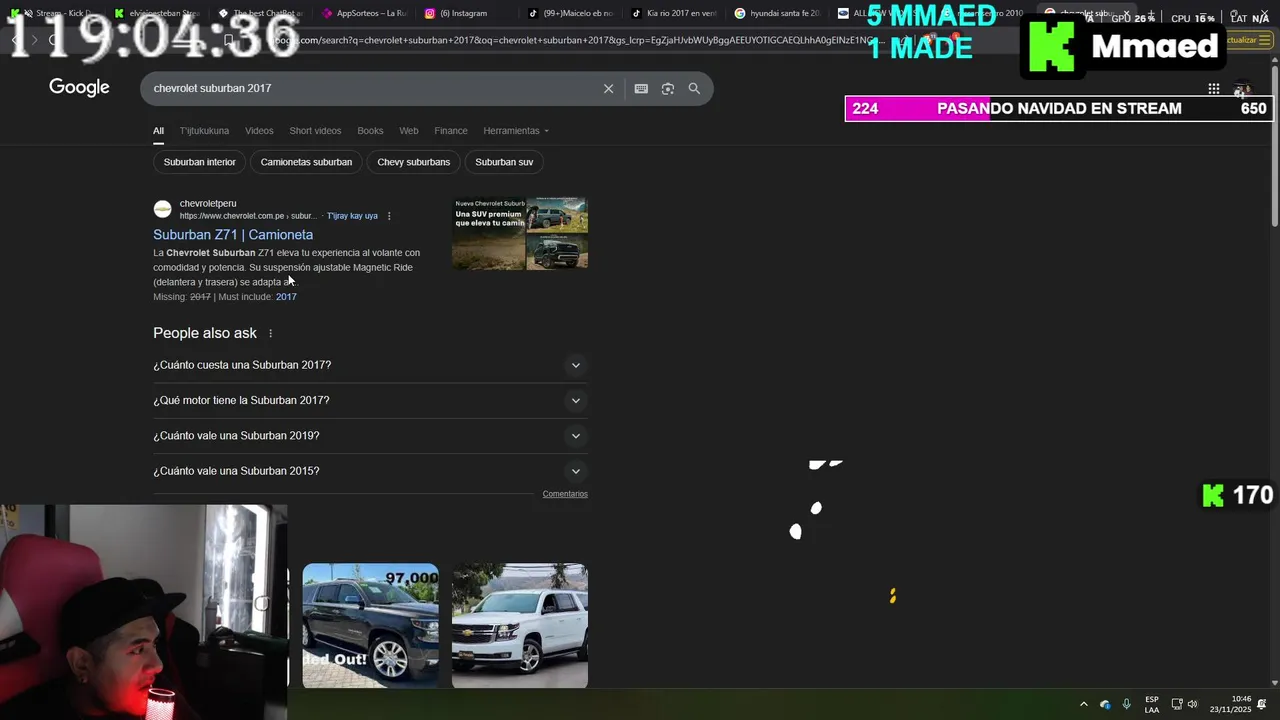
Task: Select the T'ijtukukuna results tab
Action: (x=204, y=131)
